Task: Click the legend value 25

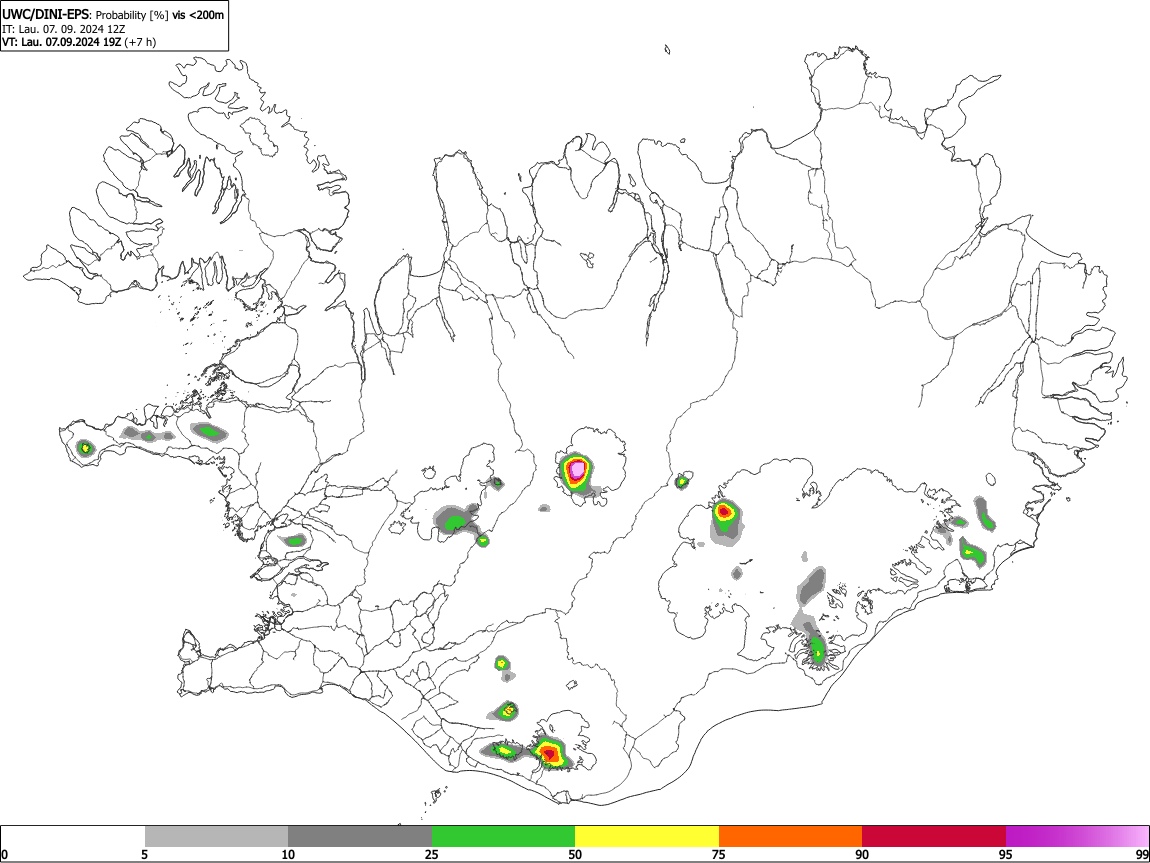Action: tap(432, 854)
